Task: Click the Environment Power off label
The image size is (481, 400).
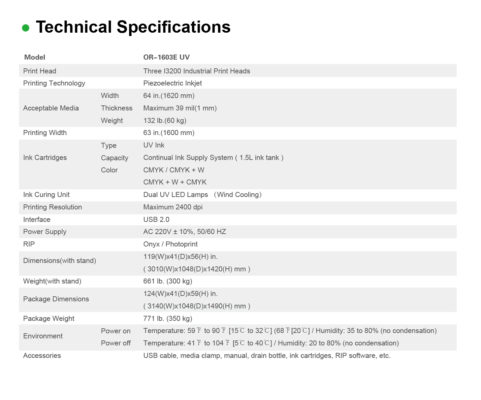Action: pyautogui.click(x=116, y=343)
